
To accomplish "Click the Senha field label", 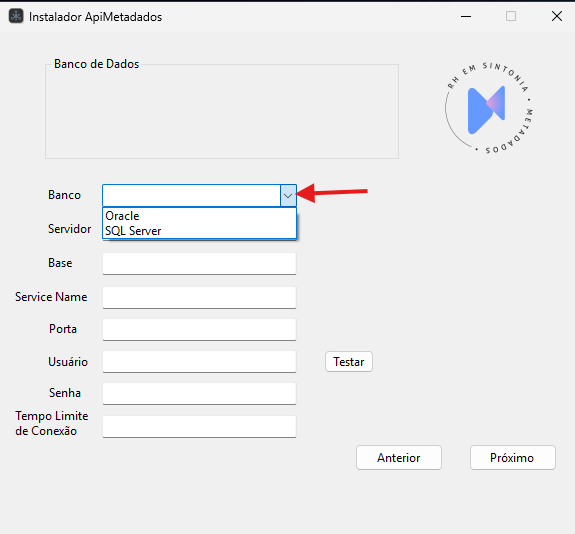I will click(x=65, y=393).
